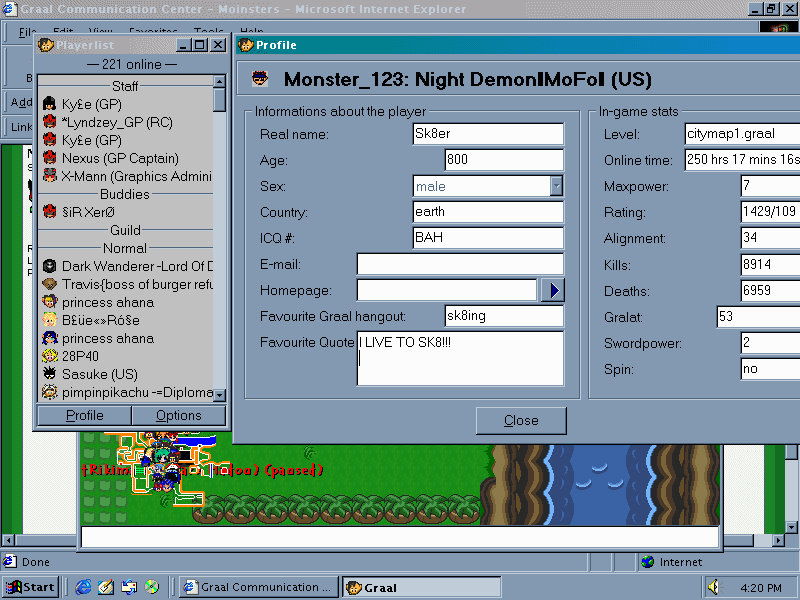Image resolution: width=800 pixels, height=600 pixels.
Task: Click X-Mann Graphics Admin avatar icon
Action: (49, 176)
